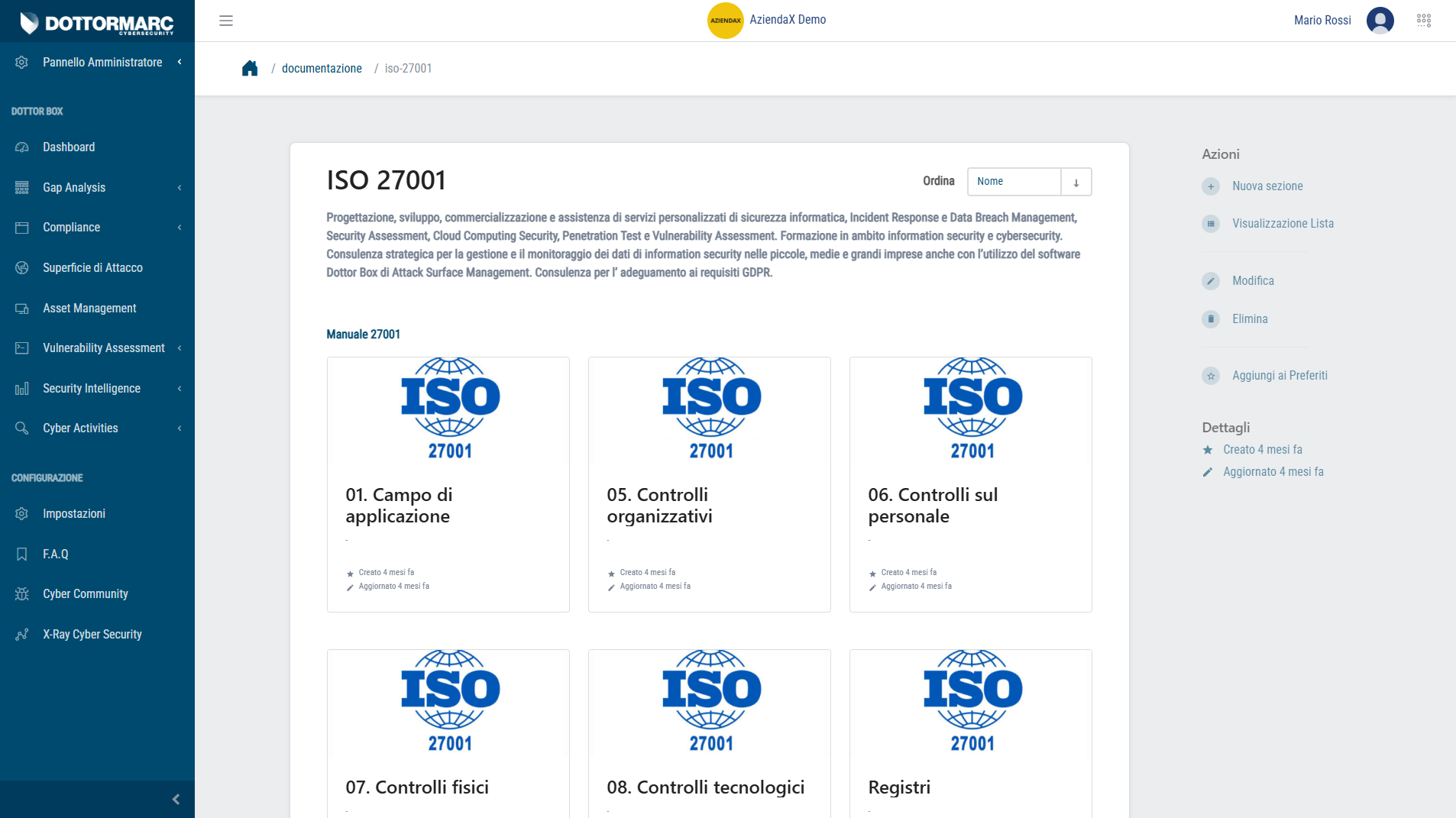Open the Ordina Nome dropdown
The width and height of the screenshot is (1456, 818).
[x=1014, y=182]
